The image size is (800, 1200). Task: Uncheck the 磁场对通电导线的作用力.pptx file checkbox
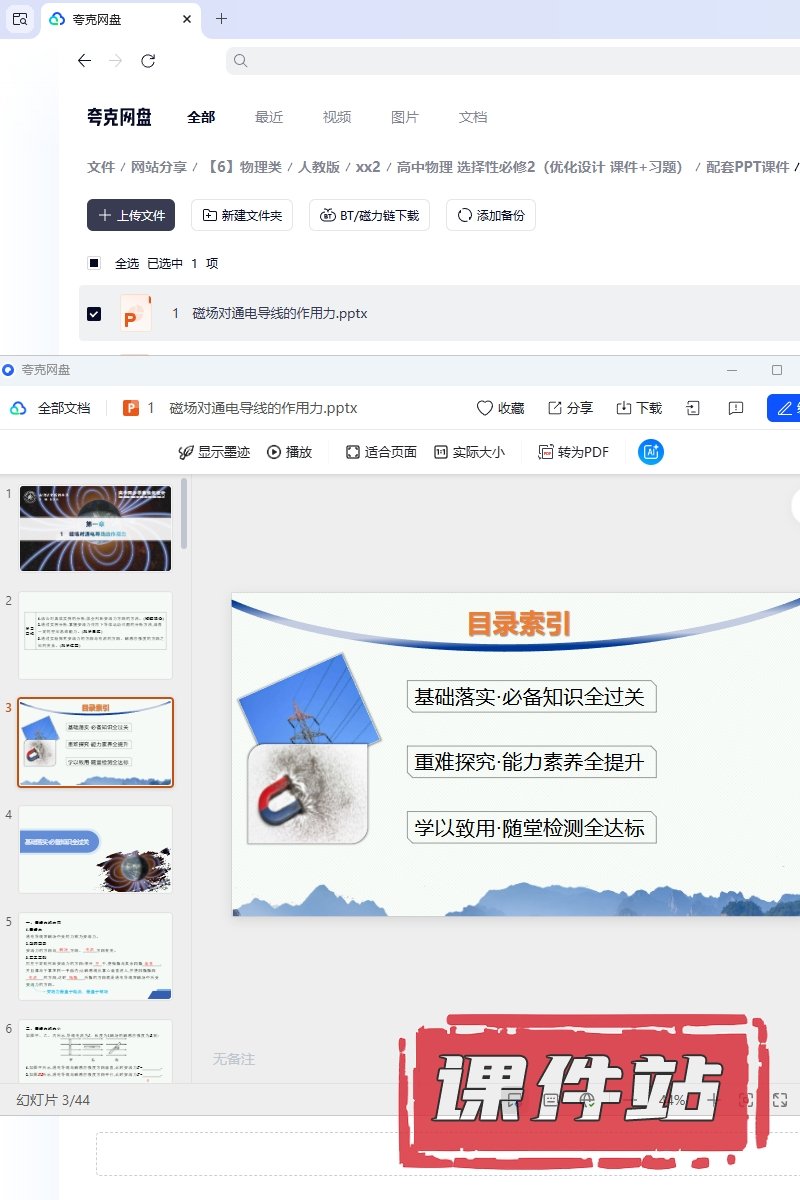click(x=94, y=313)
